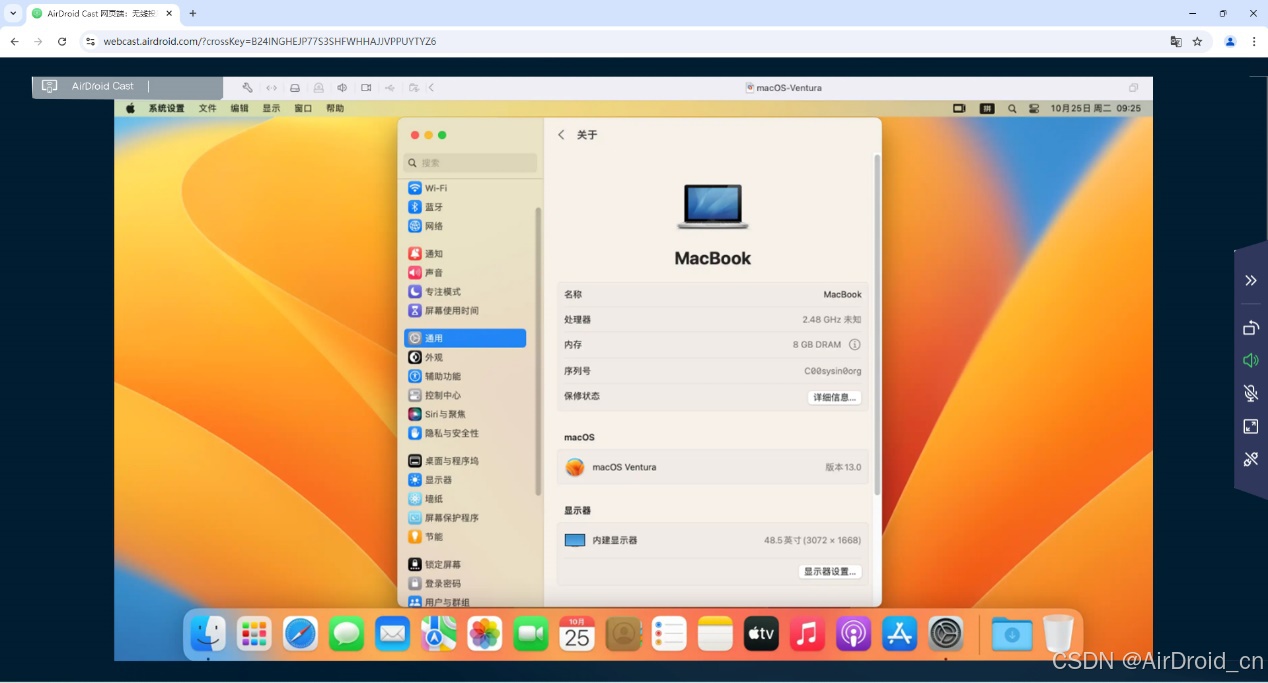Open the 帮助 menu
Viewport: 1268px width, 683px height.
pyautogui.click(x=334, y=108)
